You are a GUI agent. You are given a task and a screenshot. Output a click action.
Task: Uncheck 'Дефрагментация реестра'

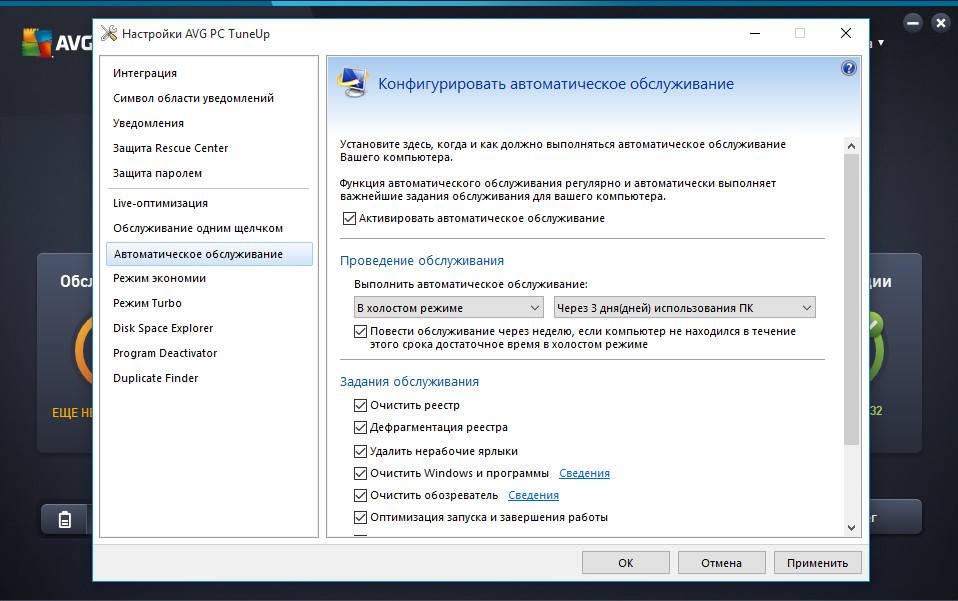[360, 427]
